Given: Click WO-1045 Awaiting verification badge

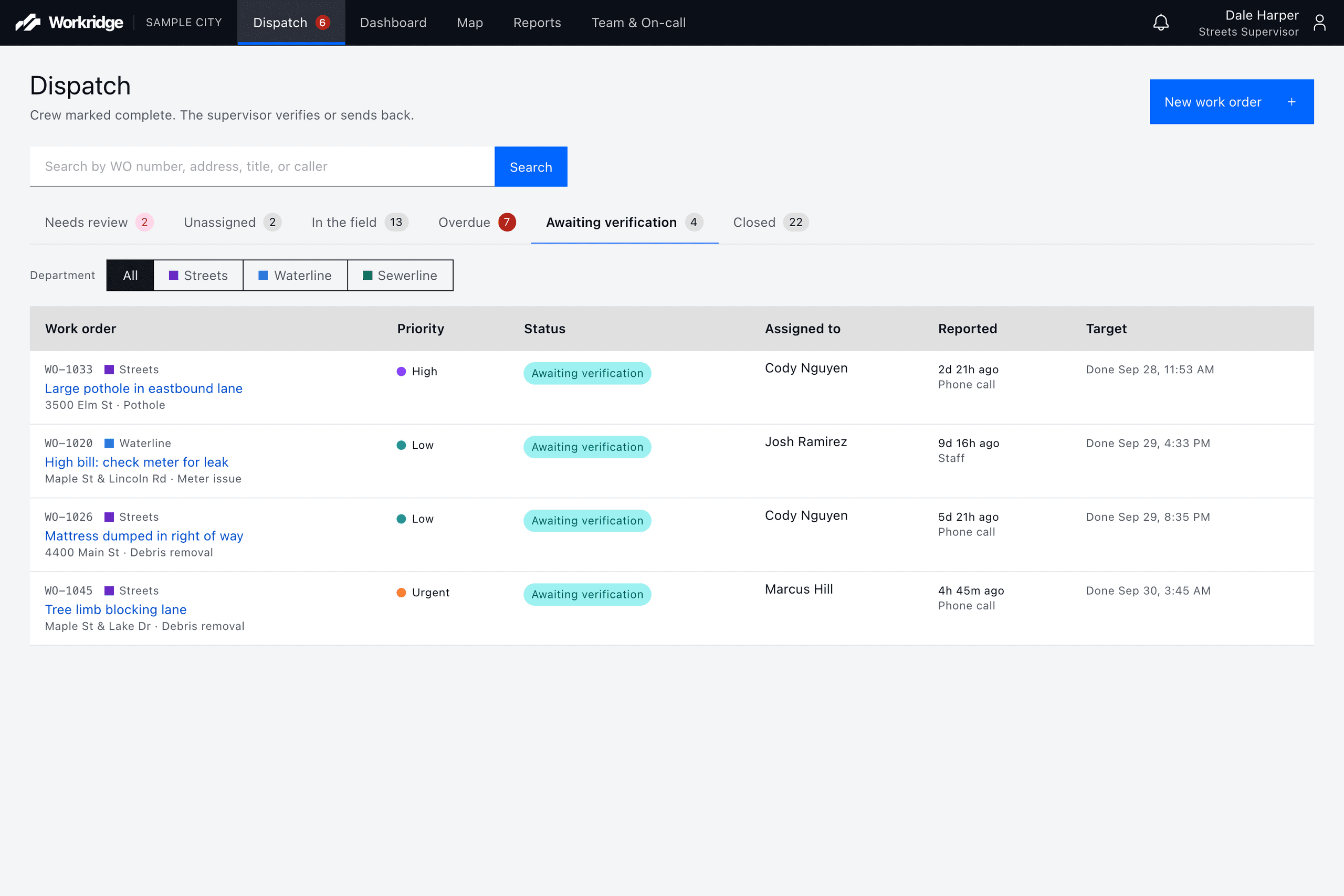Looking at the screenshot, I should pyautogui.click(x=587, y=594).
